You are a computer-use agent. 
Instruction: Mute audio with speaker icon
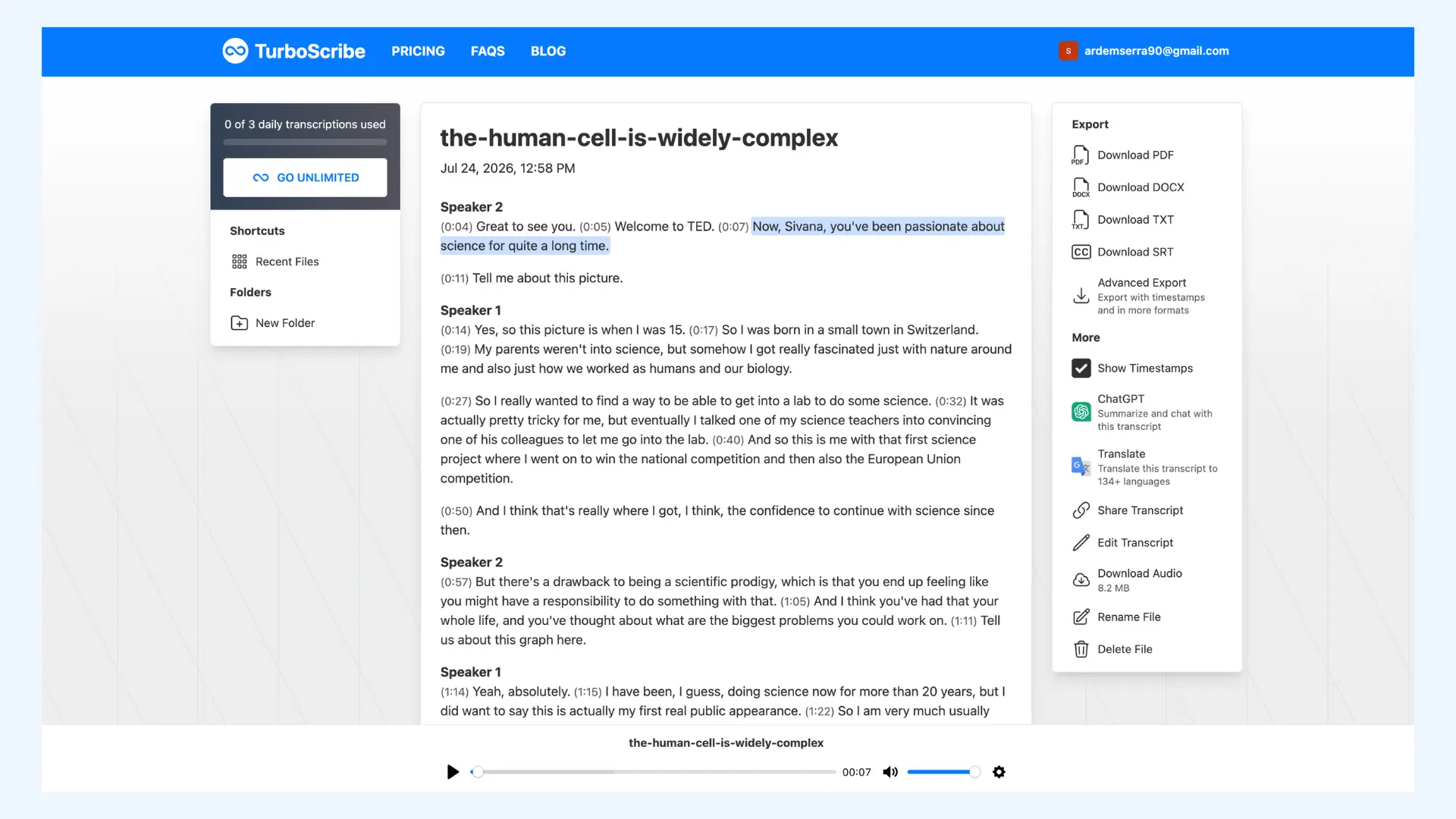[x=890, y=772]
